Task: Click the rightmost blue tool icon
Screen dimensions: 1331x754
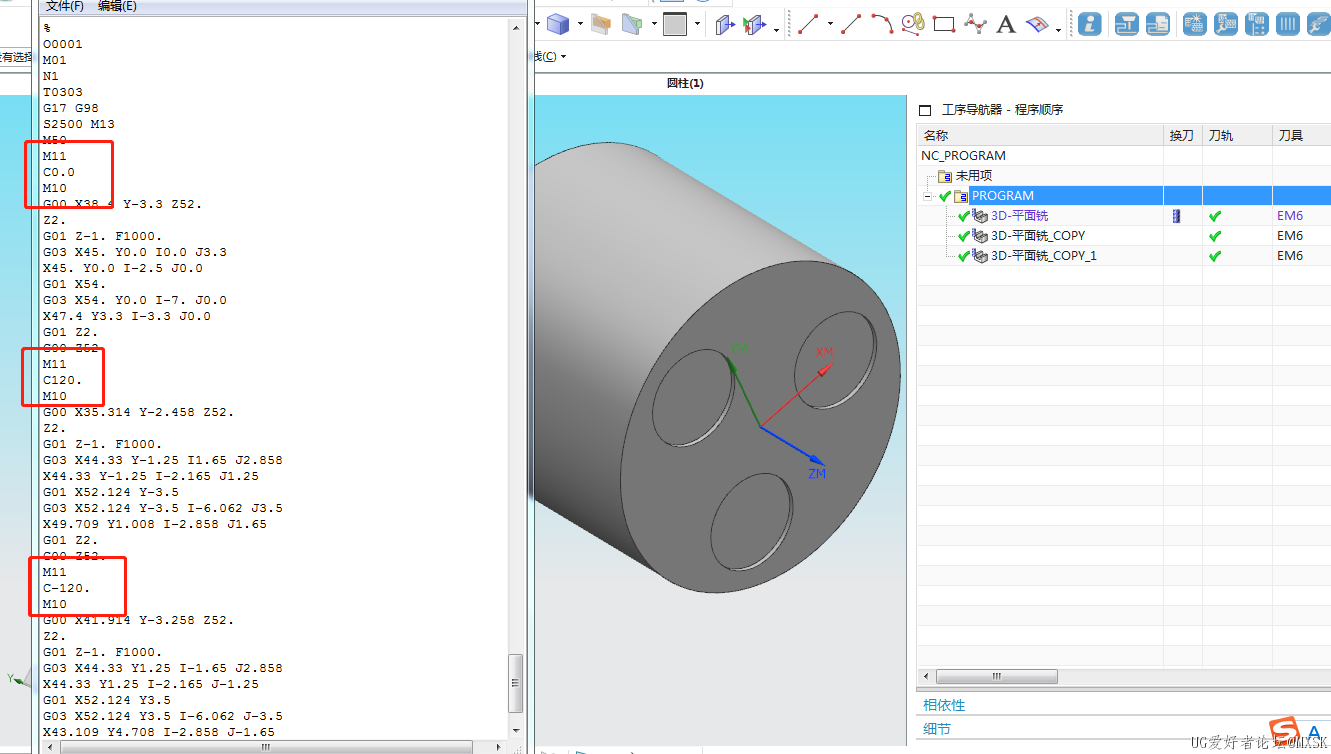Action: (x=1319, y=23)
